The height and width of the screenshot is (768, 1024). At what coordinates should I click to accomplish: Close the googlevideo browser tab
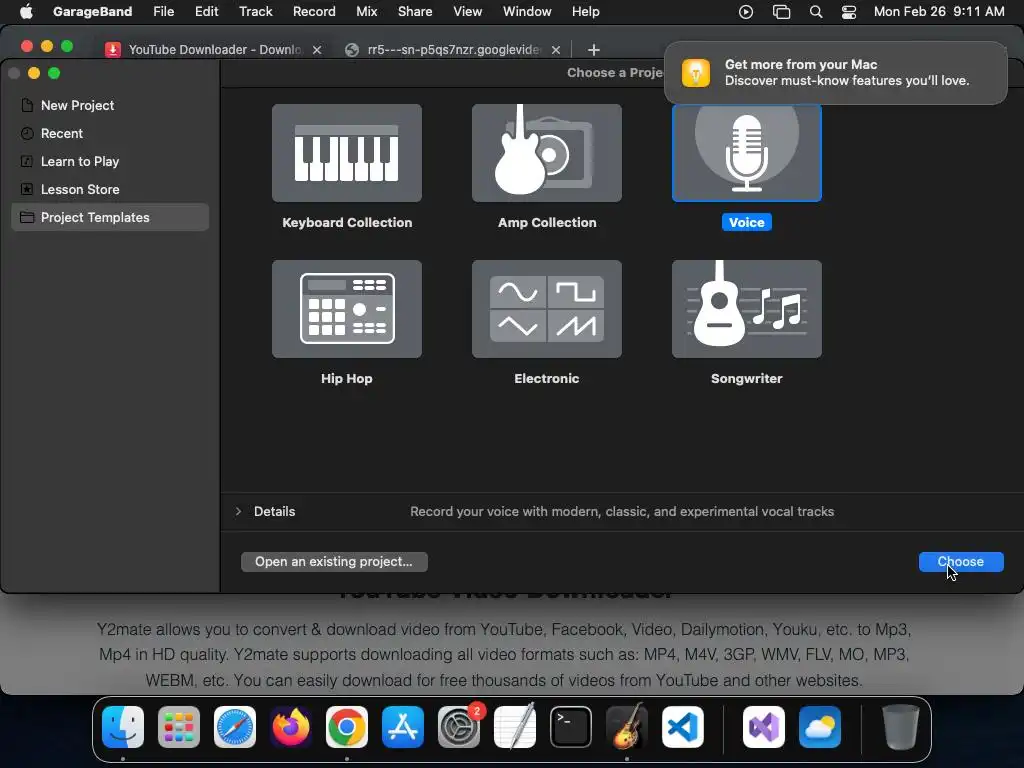coord(556,50)
